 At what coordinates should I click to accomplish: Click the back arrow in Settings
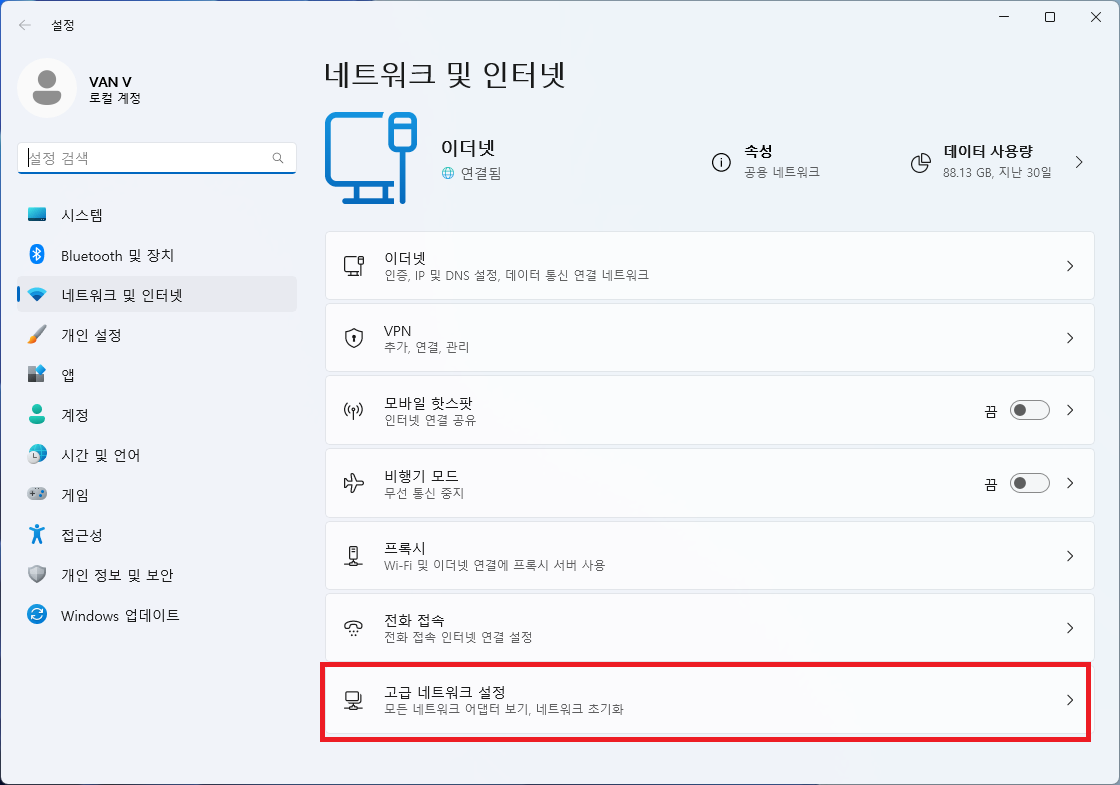23,24
